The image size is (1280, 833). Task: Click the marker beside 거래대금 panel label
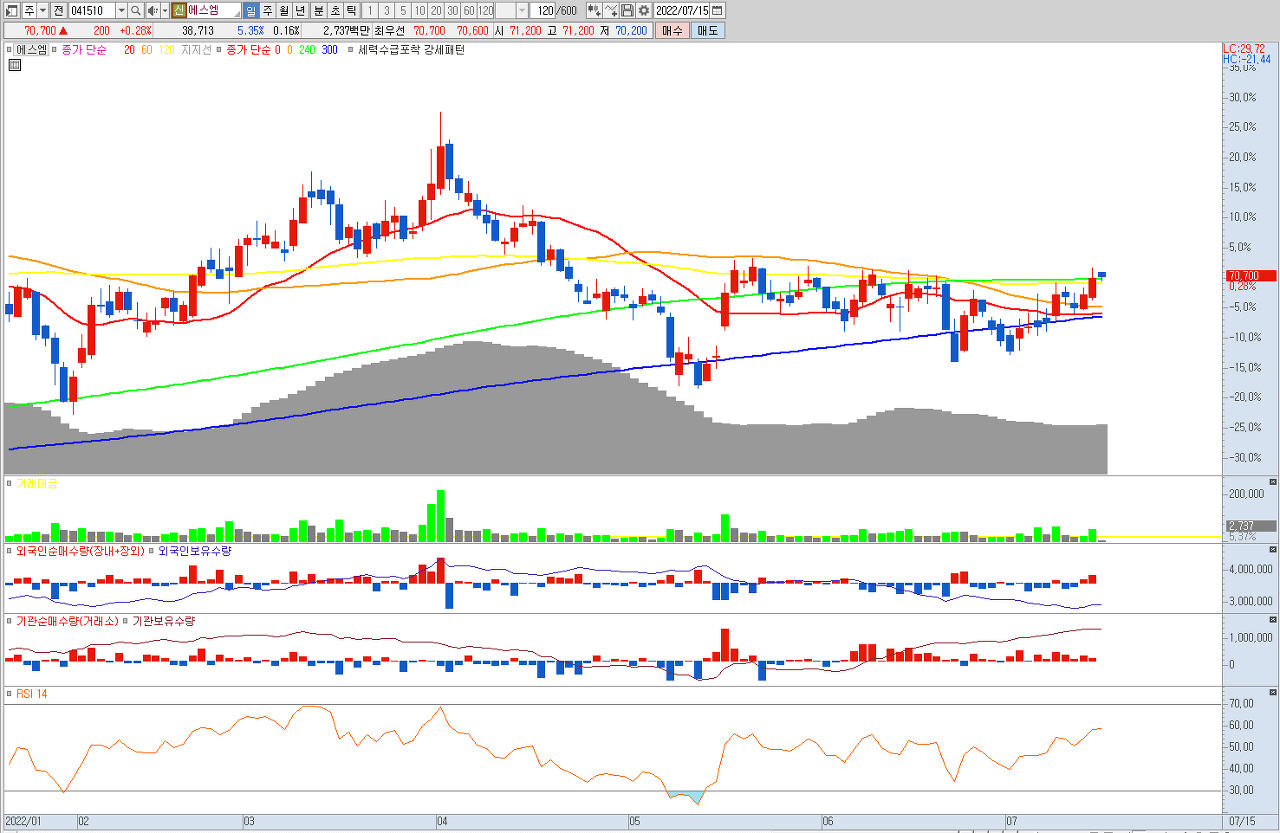[x=10, y=484]
